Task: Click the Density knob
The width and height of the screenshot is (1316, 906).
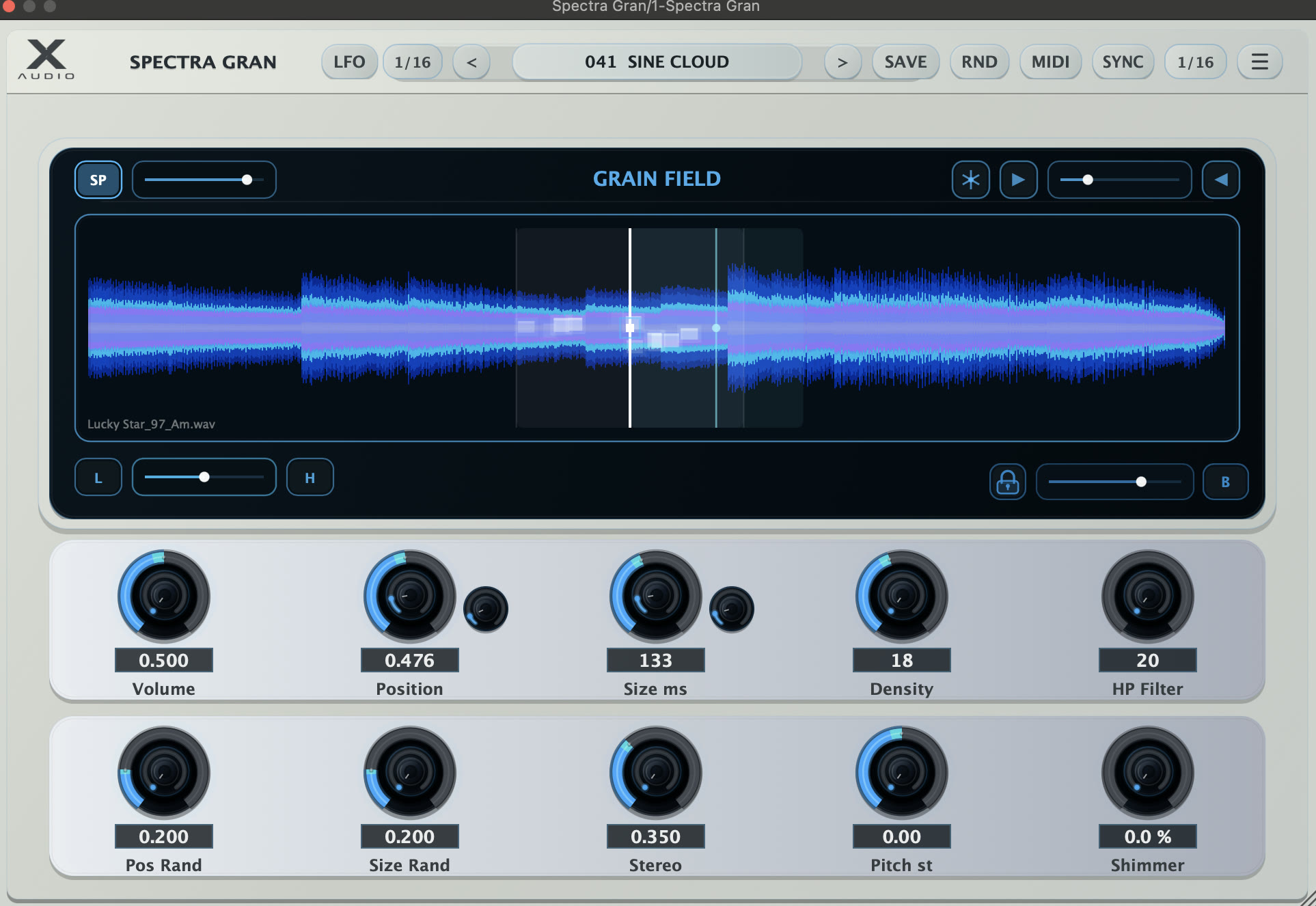Action: pos(902,596)
